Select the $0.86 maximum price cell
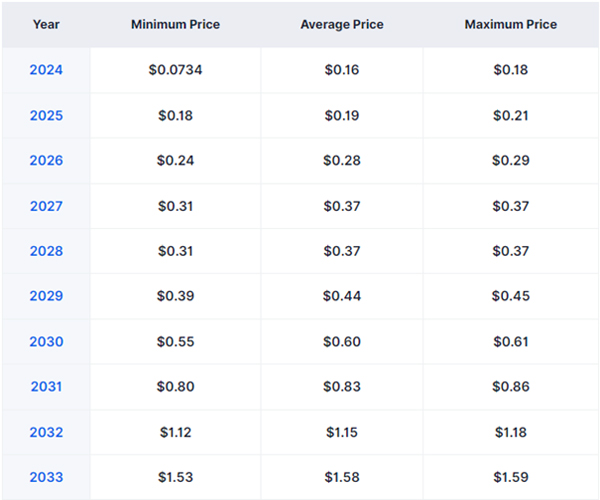This screenshot has height=500, width=600. (511, 386)
